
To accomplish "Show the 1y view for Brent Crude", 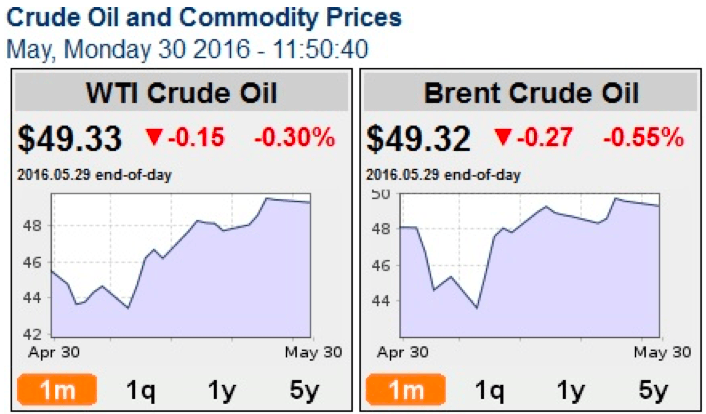I will tap(571, 390).
